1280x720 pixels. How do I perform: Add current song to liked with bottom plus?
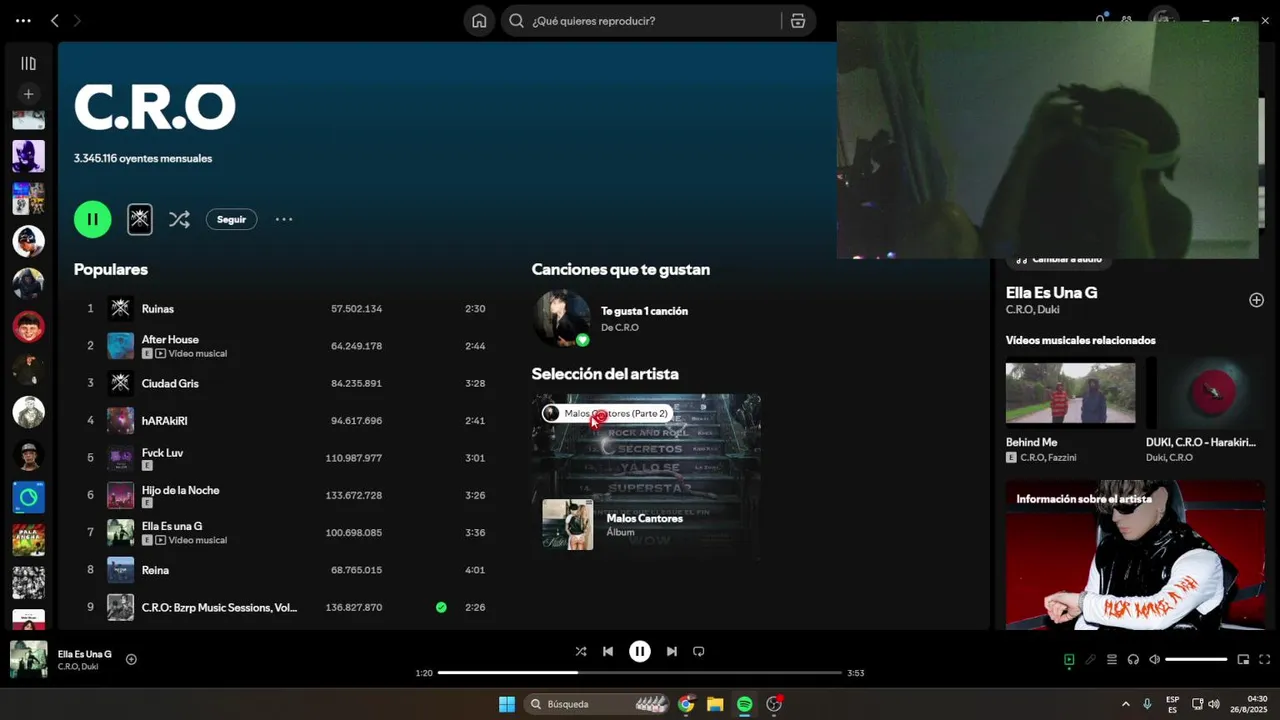[131, 659]
